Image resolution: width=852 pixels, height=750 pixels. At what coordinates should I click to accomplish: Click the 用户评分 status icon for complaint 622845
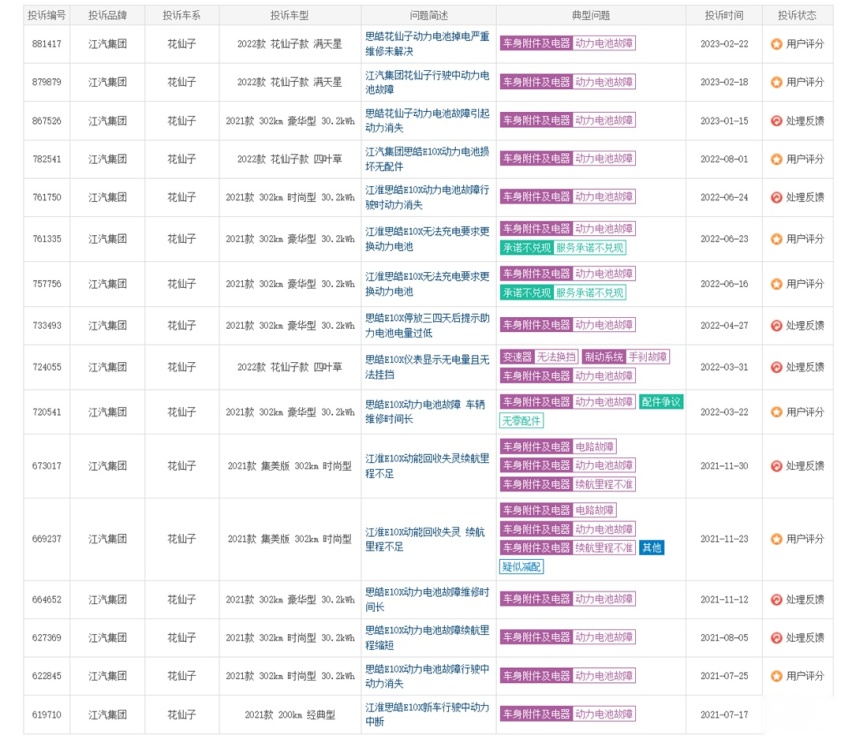click(x=776, y=676)
